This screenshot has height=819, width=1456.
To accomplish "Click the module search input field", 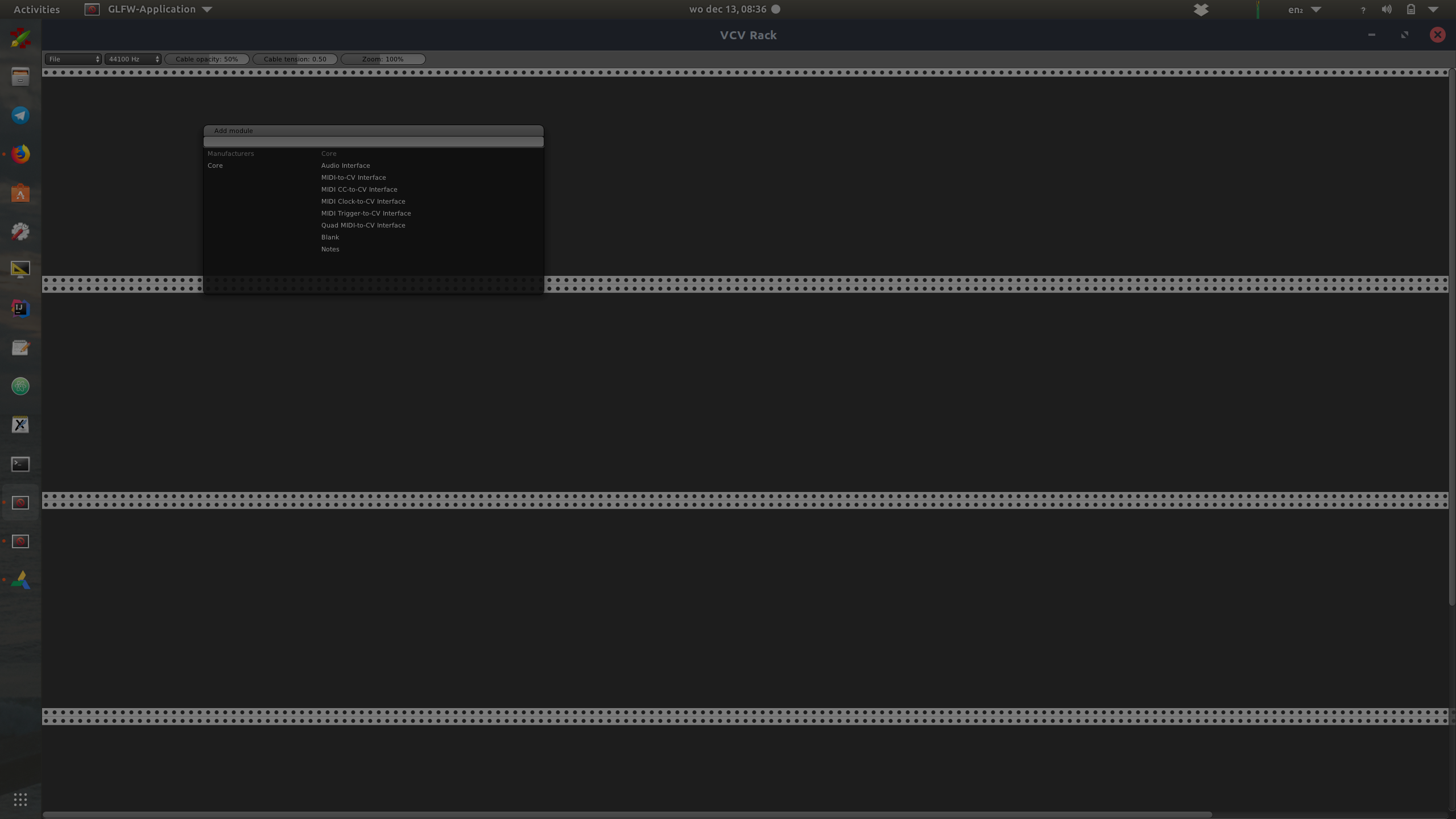I will (374, 142).
